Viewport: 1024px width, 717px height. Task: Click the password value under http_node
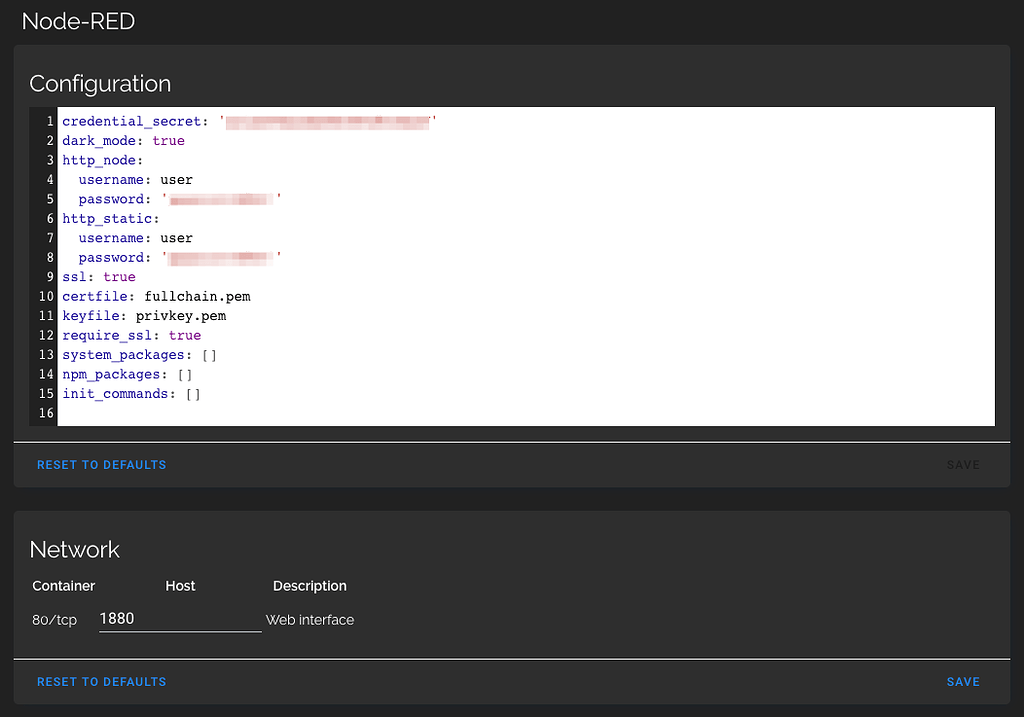[x=221, y=200]
